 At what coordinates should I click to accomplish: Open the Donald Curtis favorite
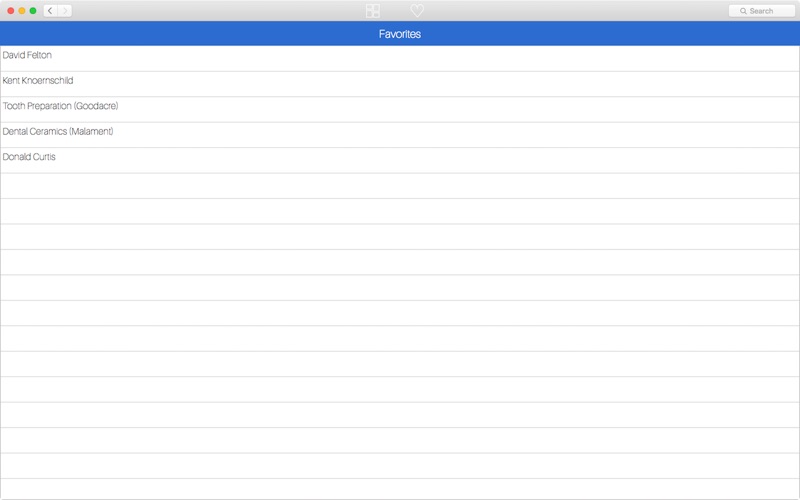point(400,161)
